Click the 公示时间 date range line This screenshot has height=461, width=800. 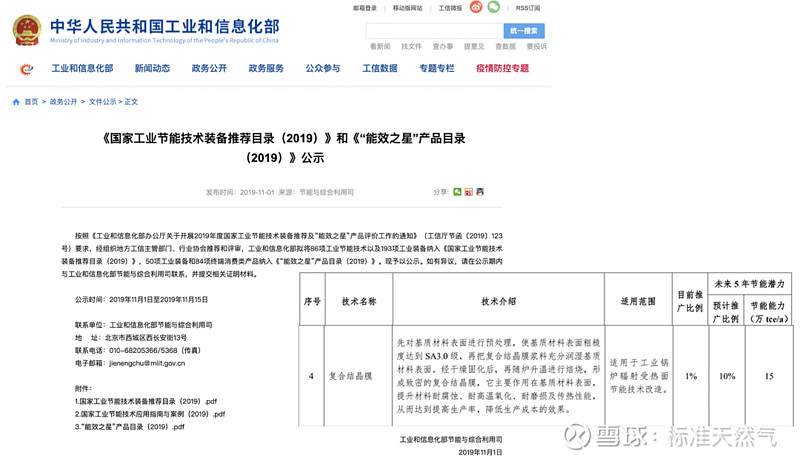pyautogui.click(x=141, y=299)
